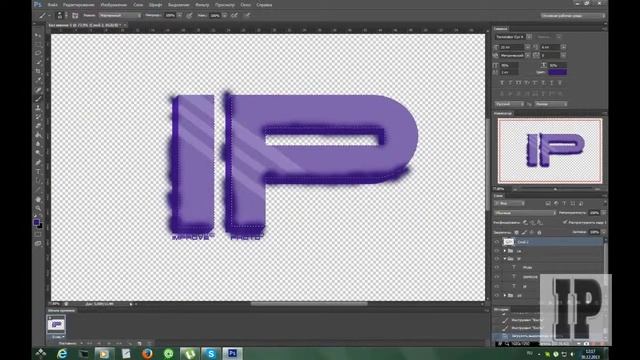
Task: Select the Dodge tool
Action: coord(38,153)
